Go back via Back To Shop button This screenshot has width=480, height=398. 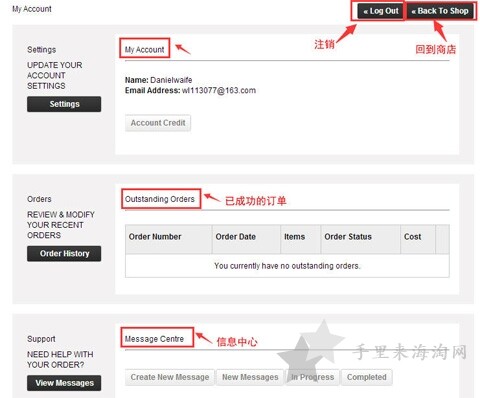point(440,11)
